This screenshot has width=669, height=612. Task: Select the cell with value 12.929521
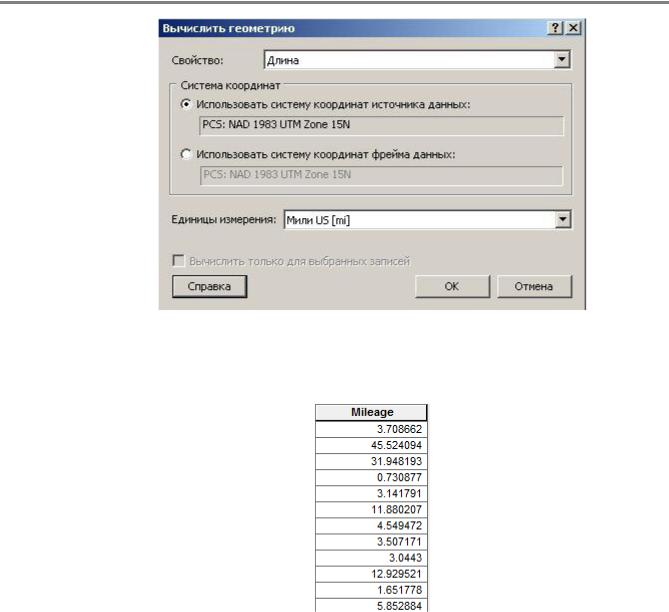tap(371, 574)
